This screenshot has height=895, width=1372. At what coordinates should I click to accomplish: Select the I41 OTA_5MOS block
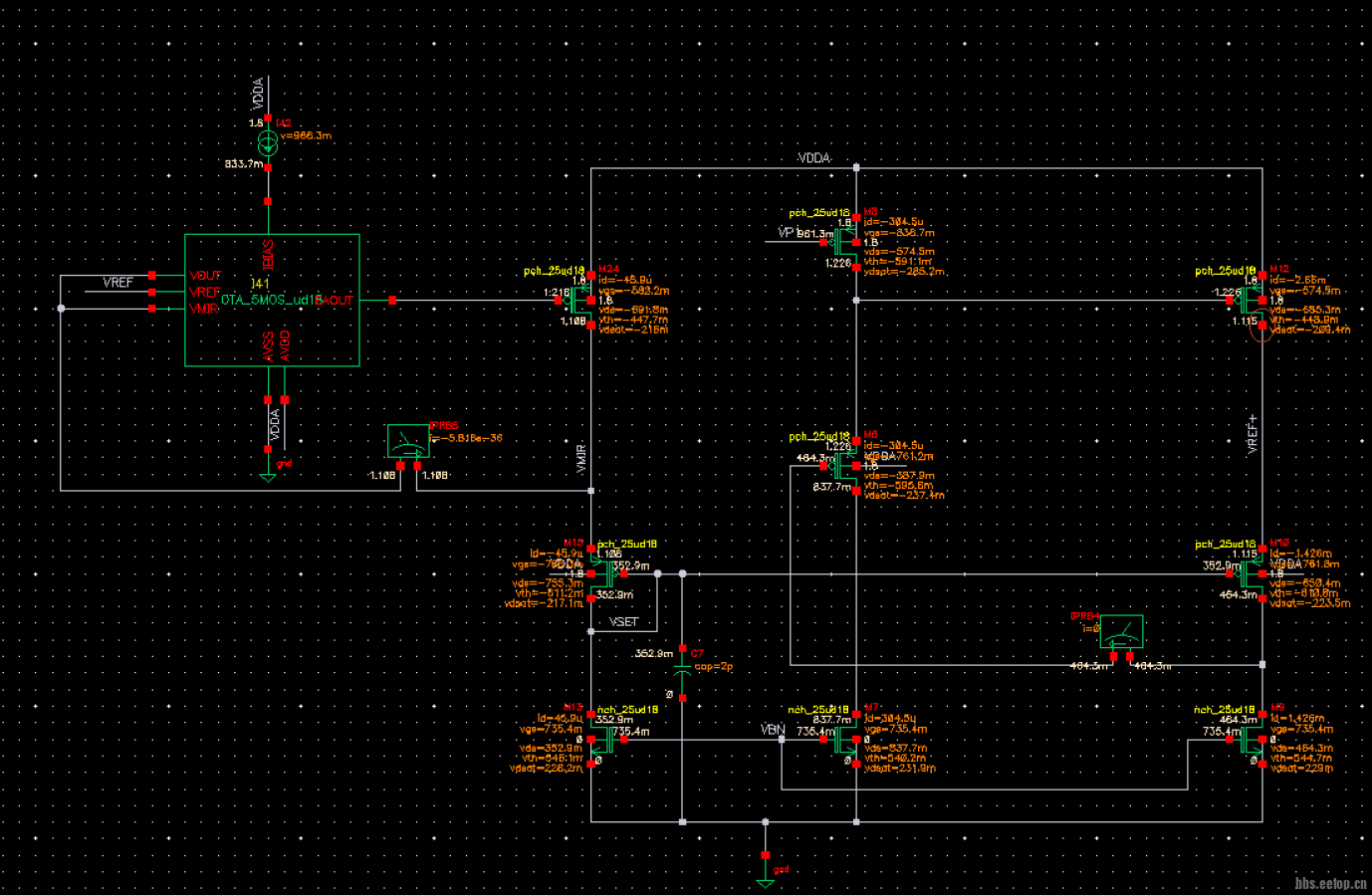272,301
